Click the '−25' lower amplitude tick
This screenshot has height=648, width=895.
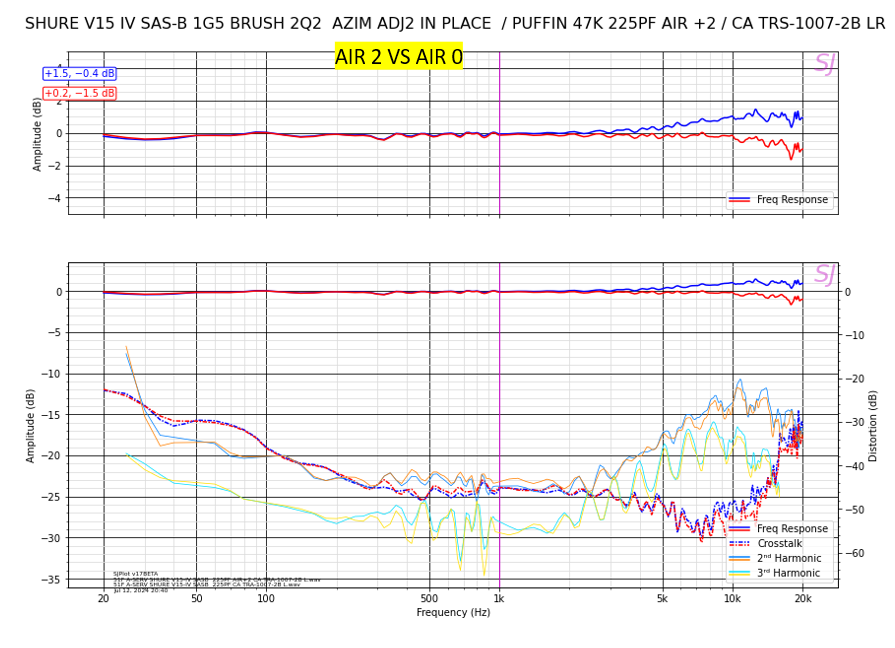[x=50, y=497]
